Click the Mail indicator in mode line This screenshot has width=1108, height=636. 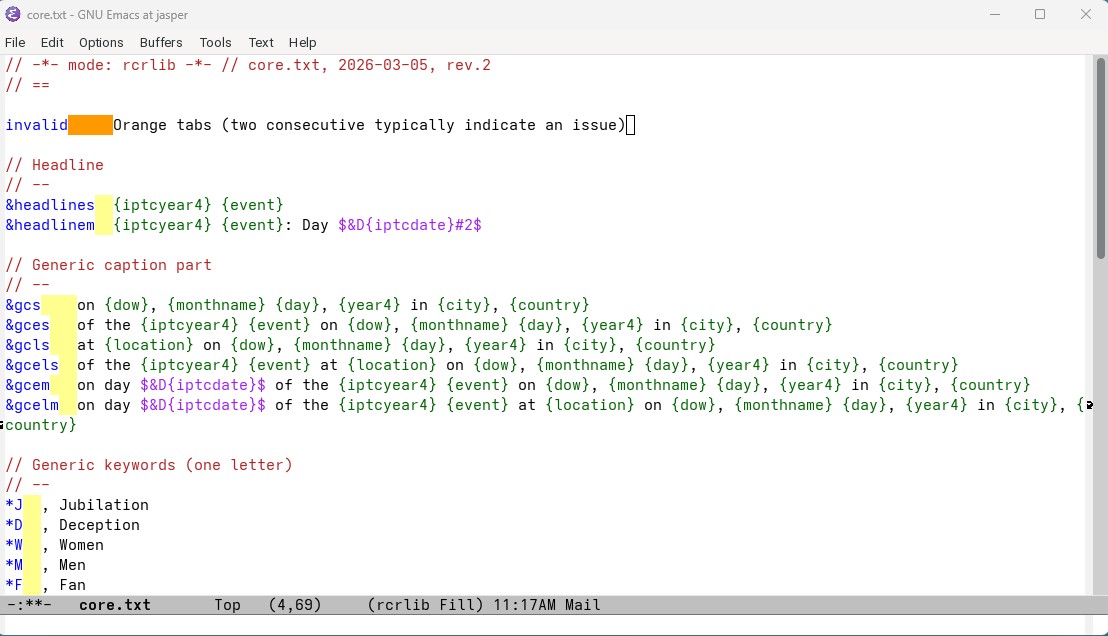tap(582, 605)
